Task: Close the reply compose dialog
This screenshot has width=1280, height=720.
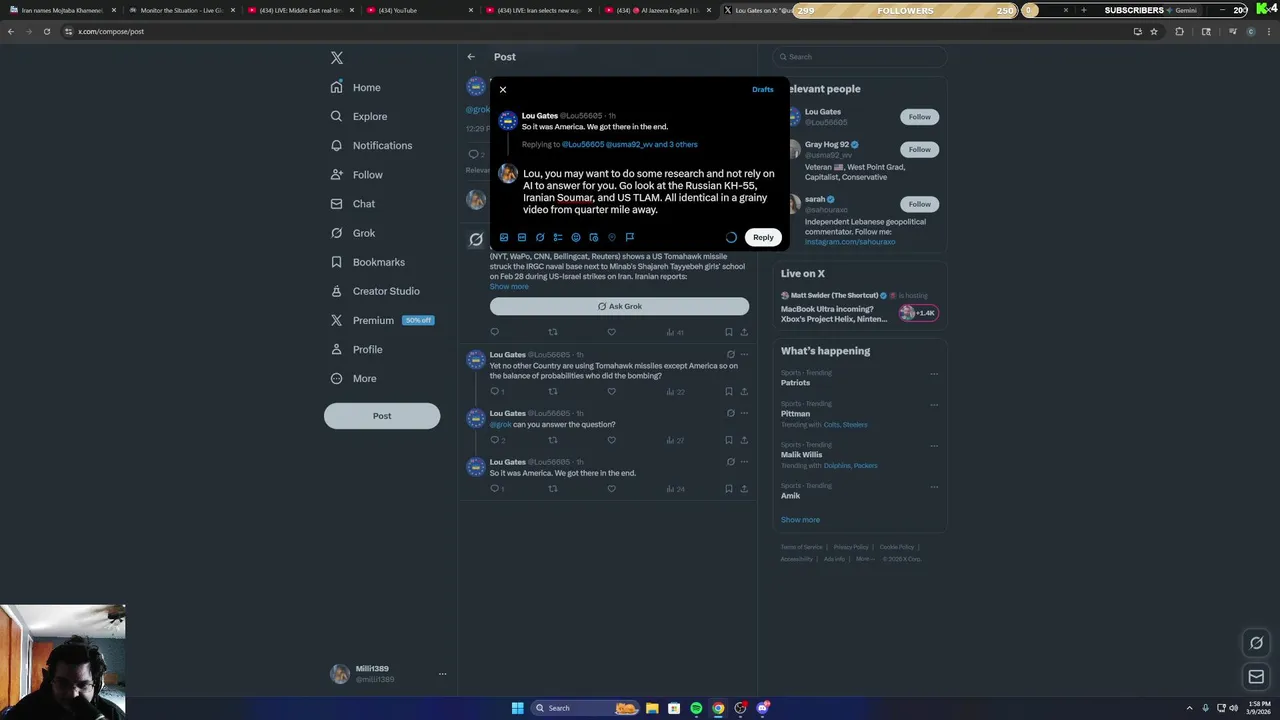Action: 503,90
